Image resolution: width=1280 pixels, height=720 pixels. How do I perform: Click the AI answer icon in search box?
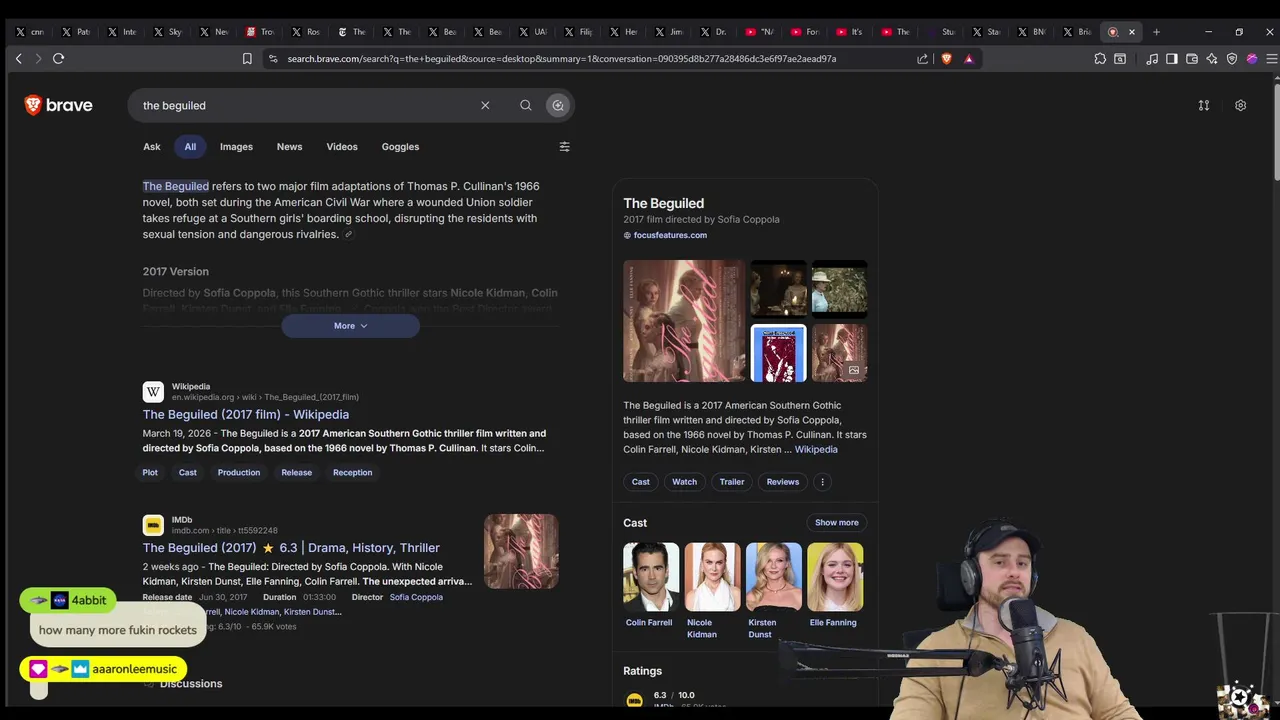pos(558,105)
